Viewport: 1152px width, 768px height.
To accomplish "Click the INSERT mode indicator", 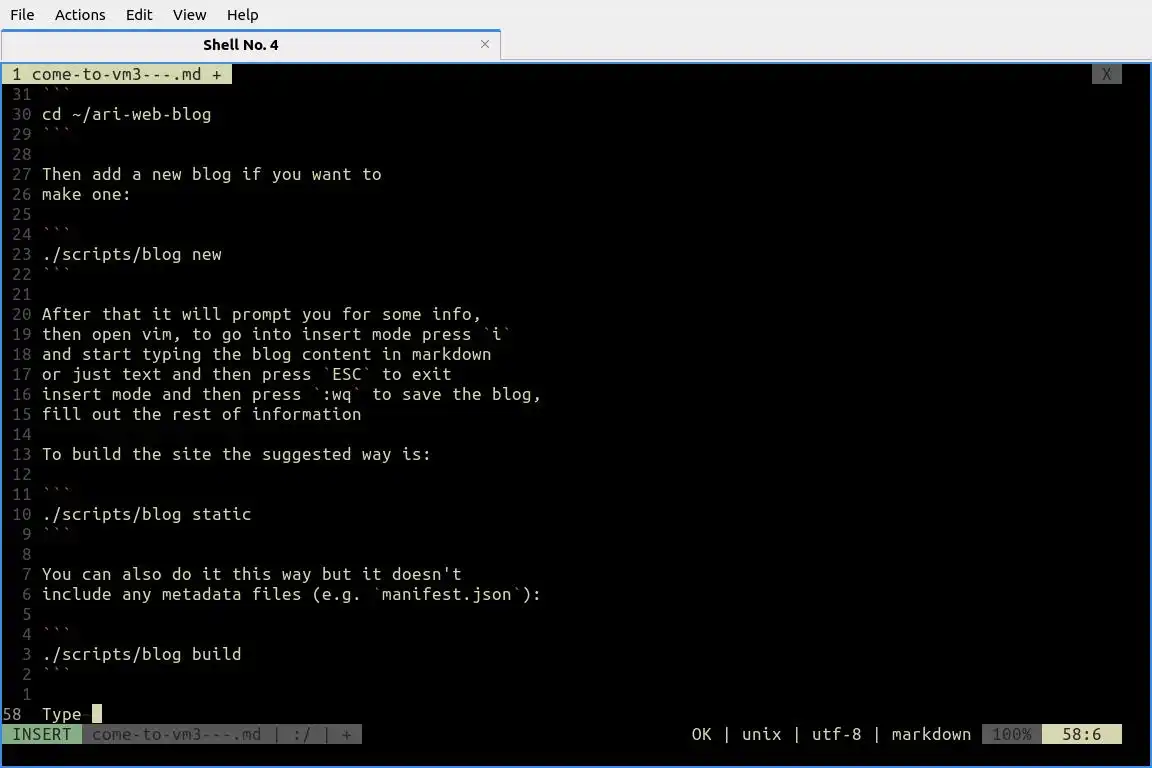I will (x=42, y=734).
